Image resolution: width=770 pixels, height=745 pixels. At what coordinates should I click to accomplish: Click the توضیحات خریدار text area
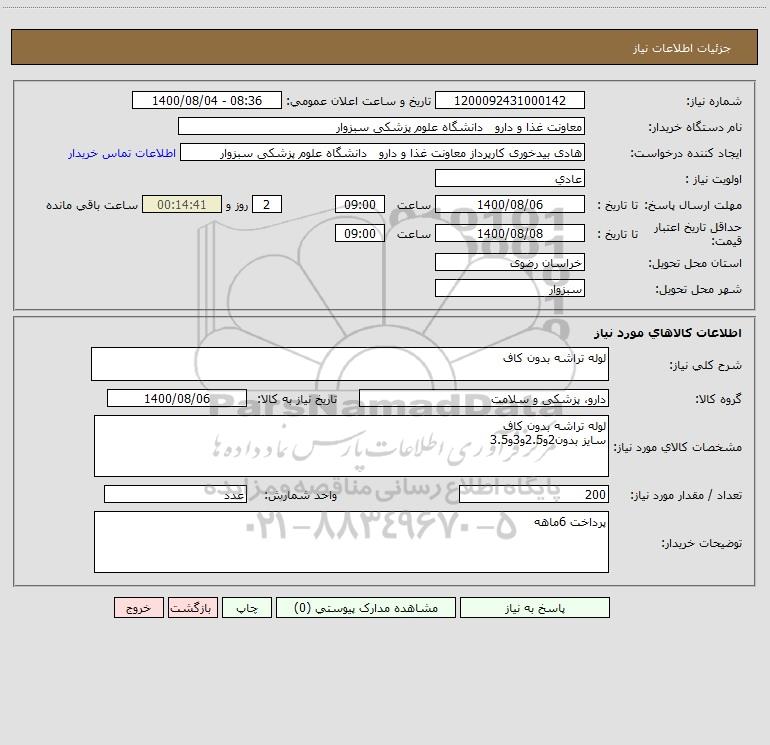[351, 542]
